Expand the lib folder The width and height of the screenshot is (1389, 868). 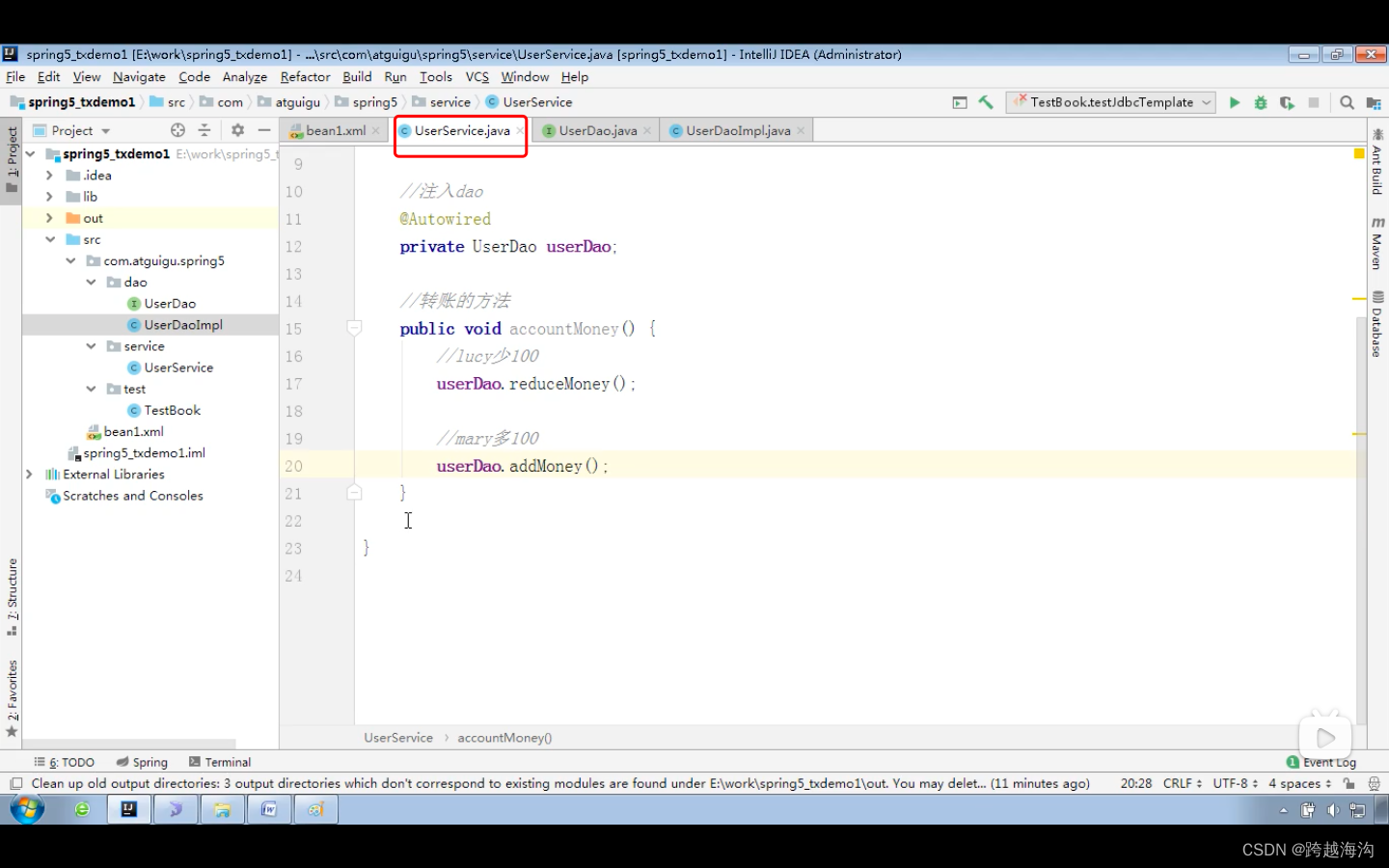point(49,197)
